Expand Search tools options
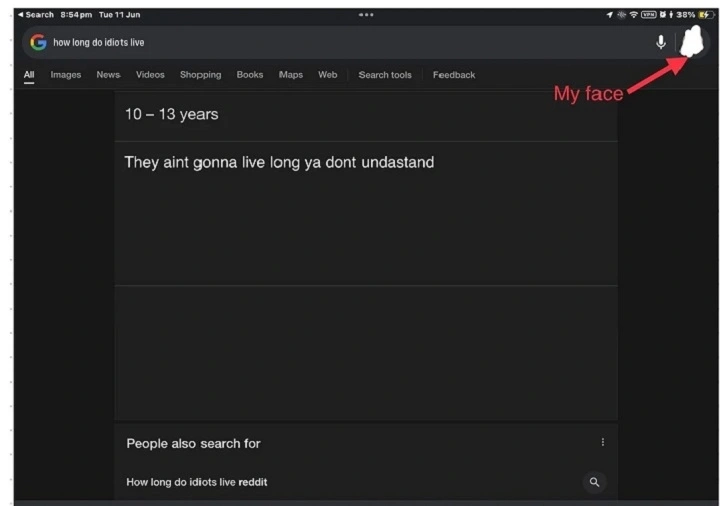 coord(385,75)
